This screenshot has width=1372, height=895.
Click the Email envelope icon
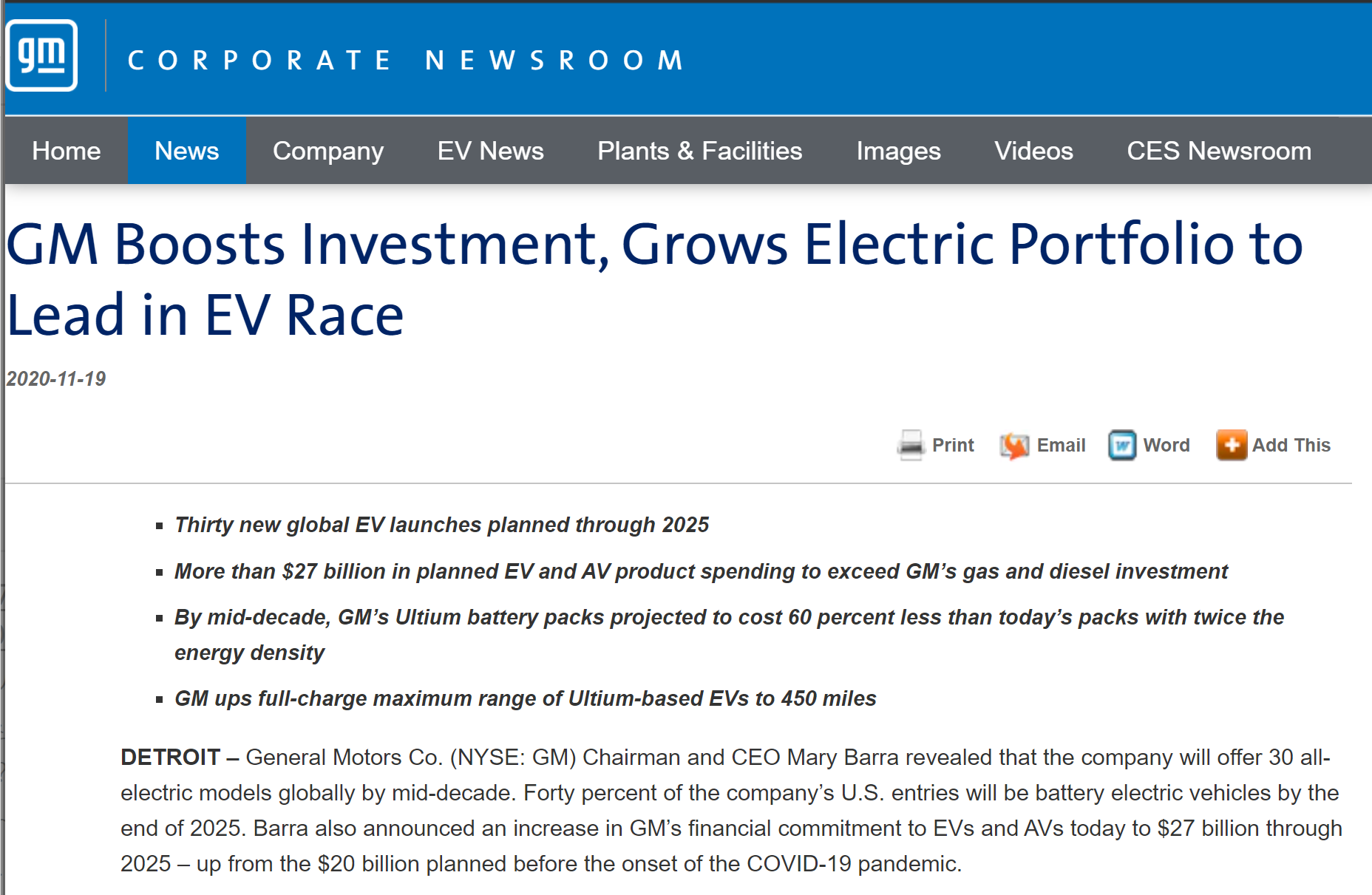(1014, 446)
